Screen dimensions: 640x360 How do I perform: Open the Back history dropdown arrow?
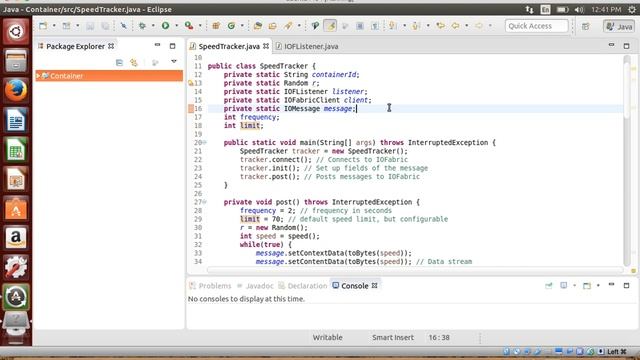pos(467,26)
